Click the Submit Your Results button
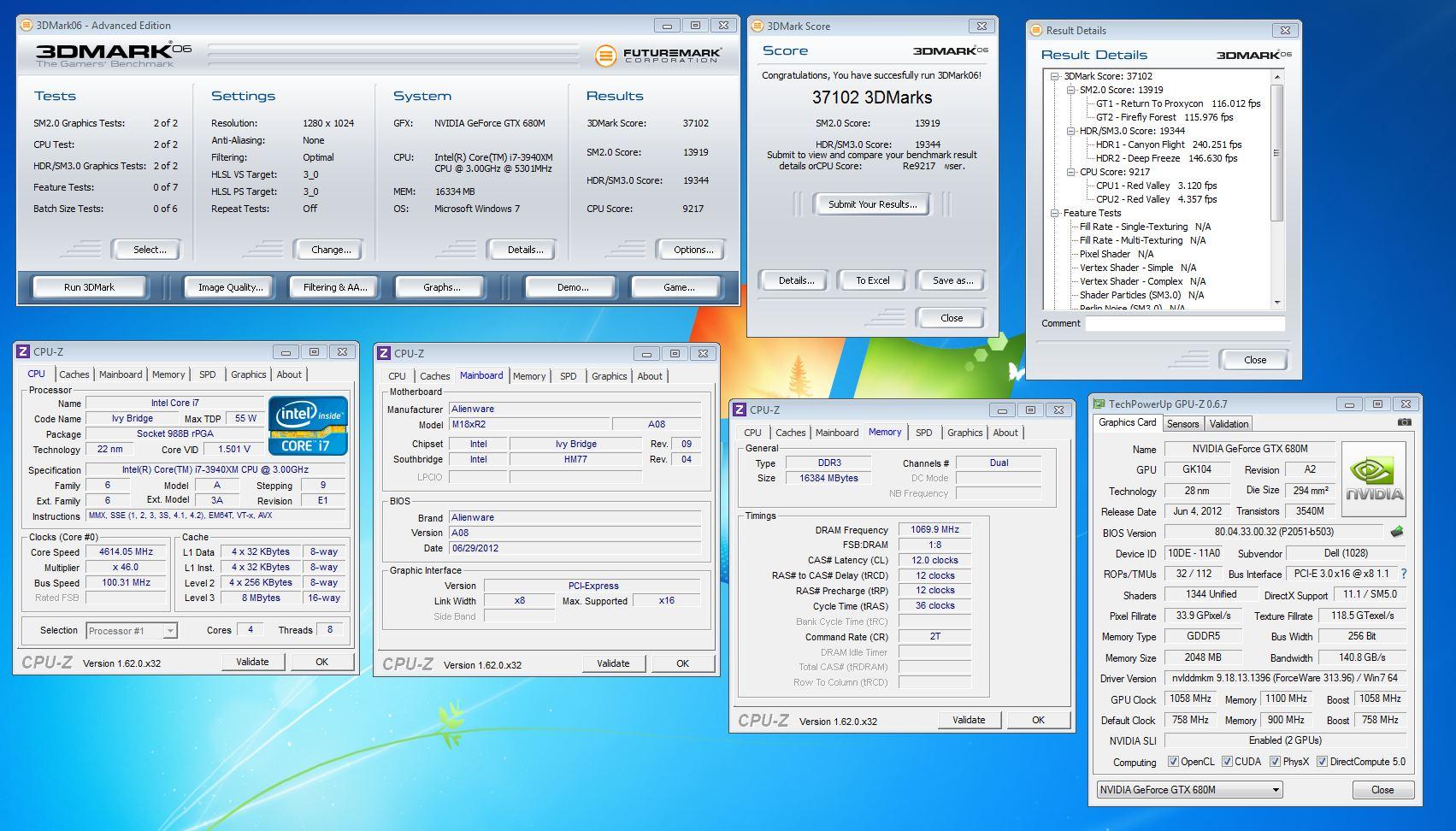The image size is (1456, 831). (x=872, y=204)
